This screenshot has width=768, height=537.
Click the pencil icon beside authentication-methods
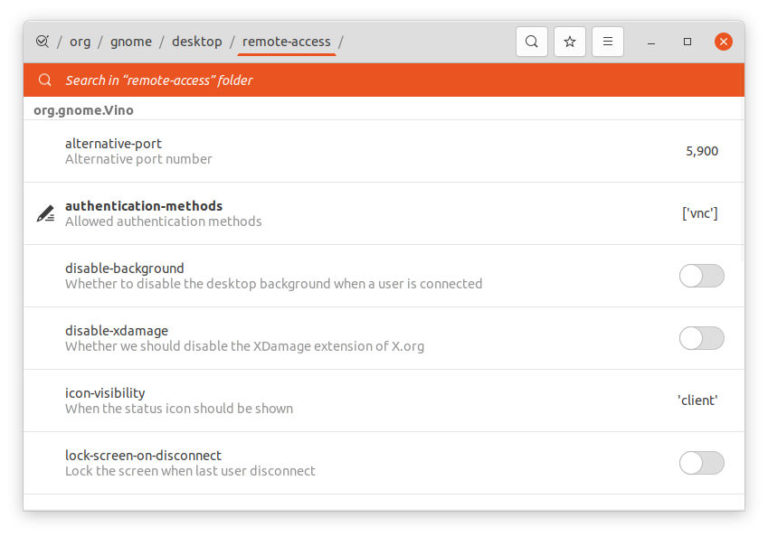pyautogui.click(x=45, y=213)
